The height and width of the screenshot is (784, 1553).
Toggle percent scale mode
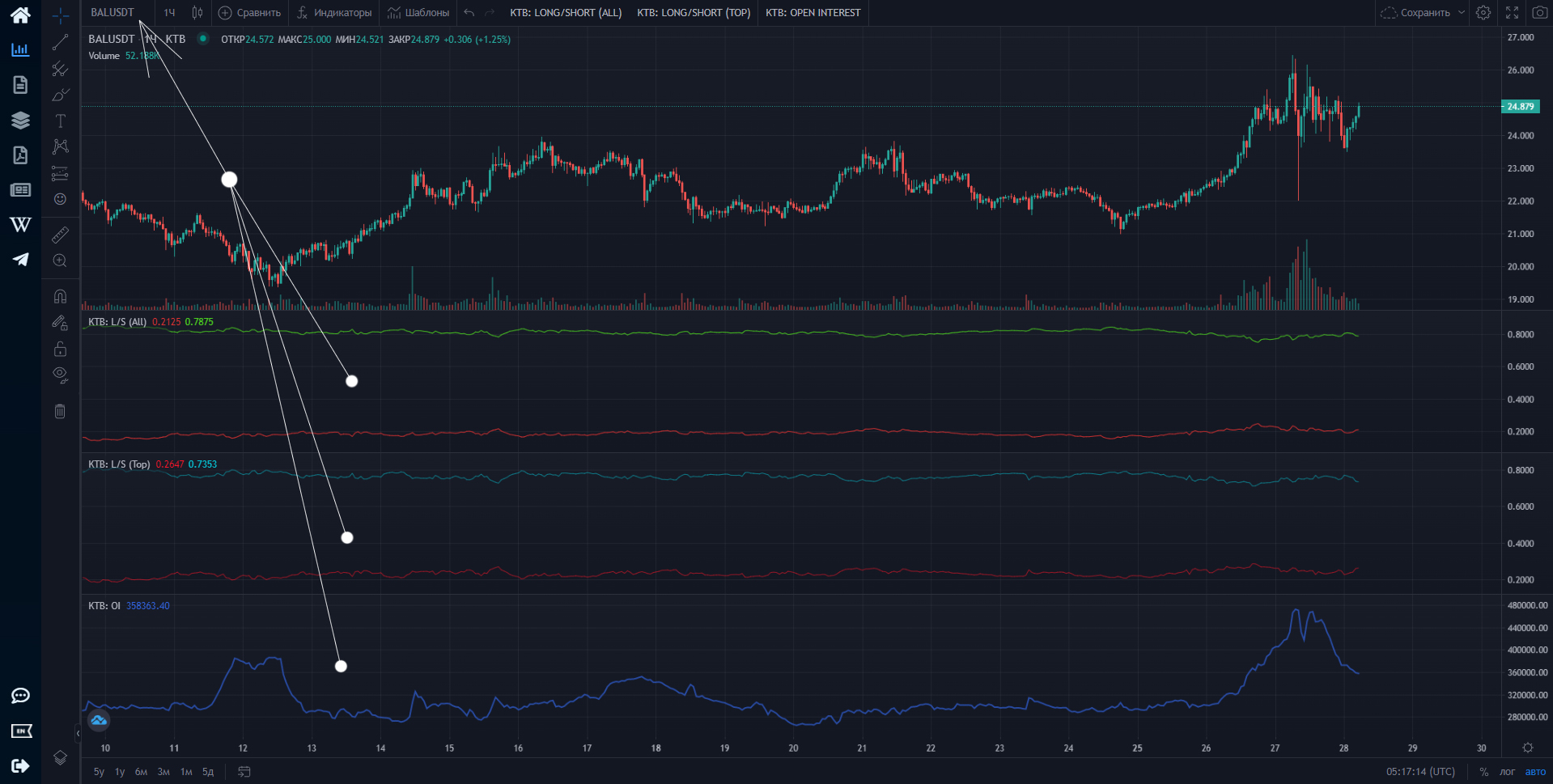point(1483,772)
